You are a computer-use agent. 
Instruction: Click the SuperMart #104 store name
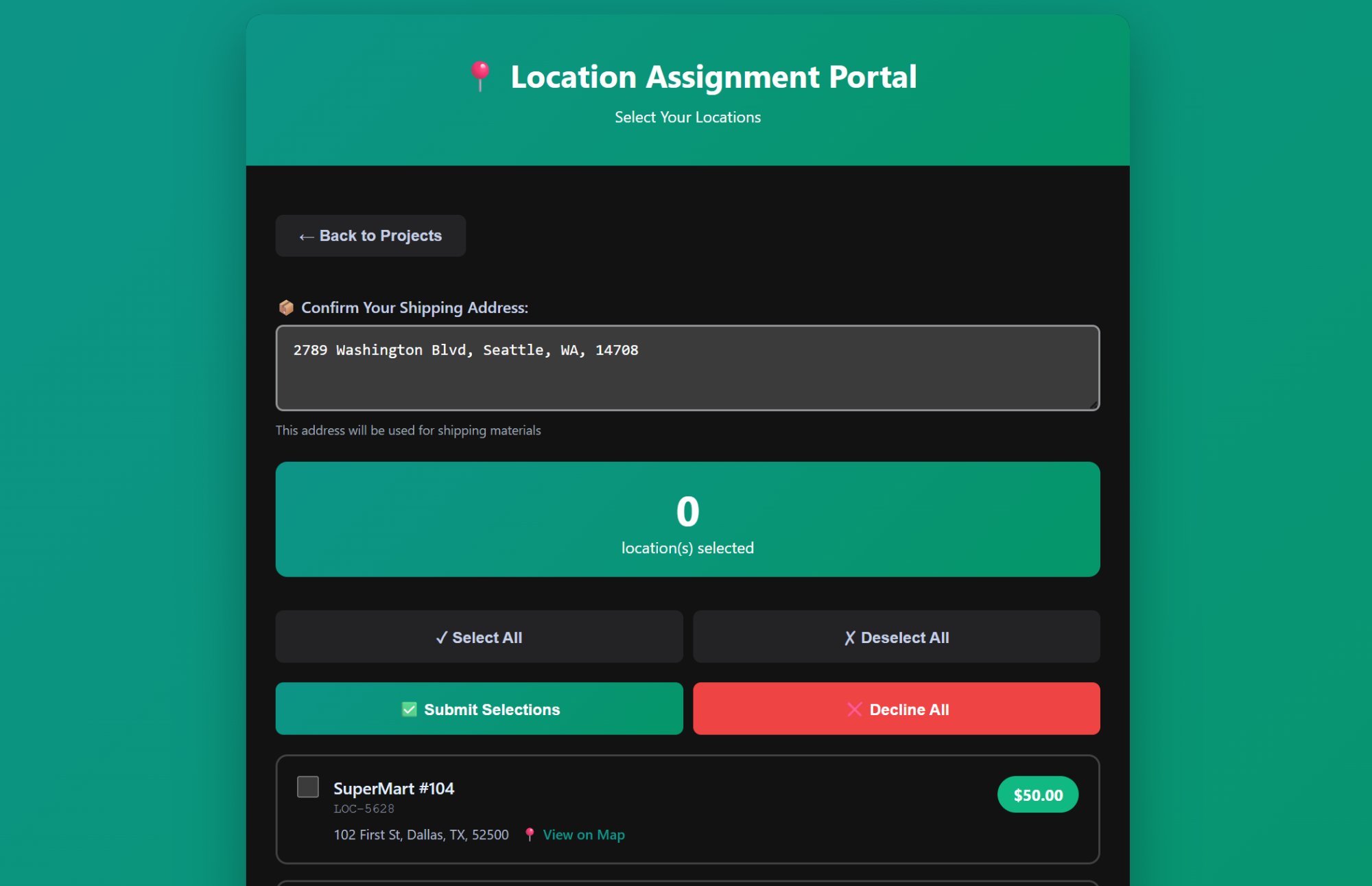394,789
